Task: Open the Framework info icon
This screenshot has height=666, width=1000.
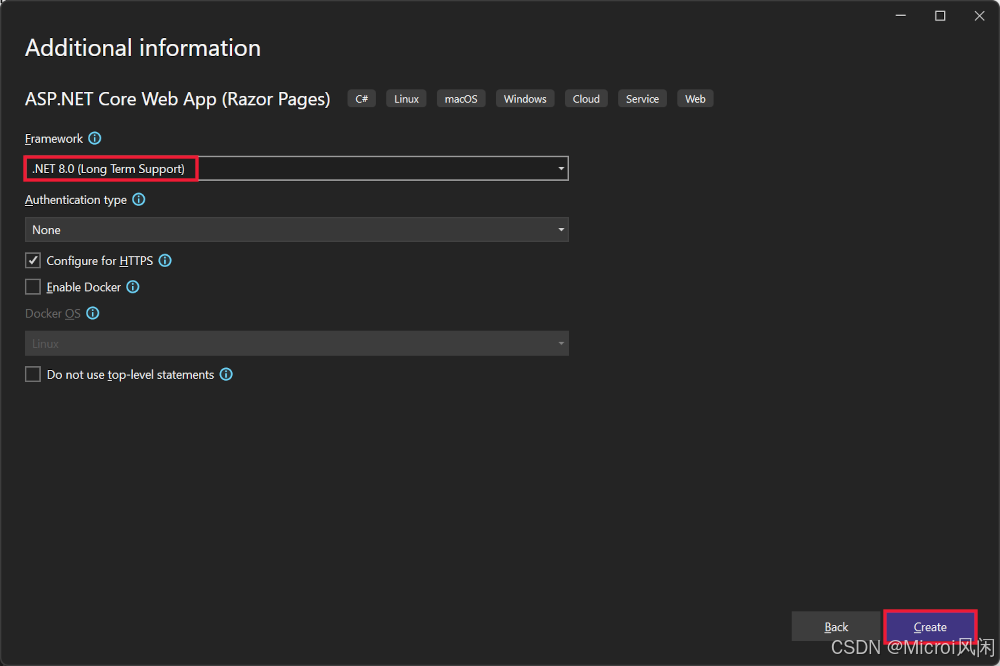Action: tap(94, 138)
